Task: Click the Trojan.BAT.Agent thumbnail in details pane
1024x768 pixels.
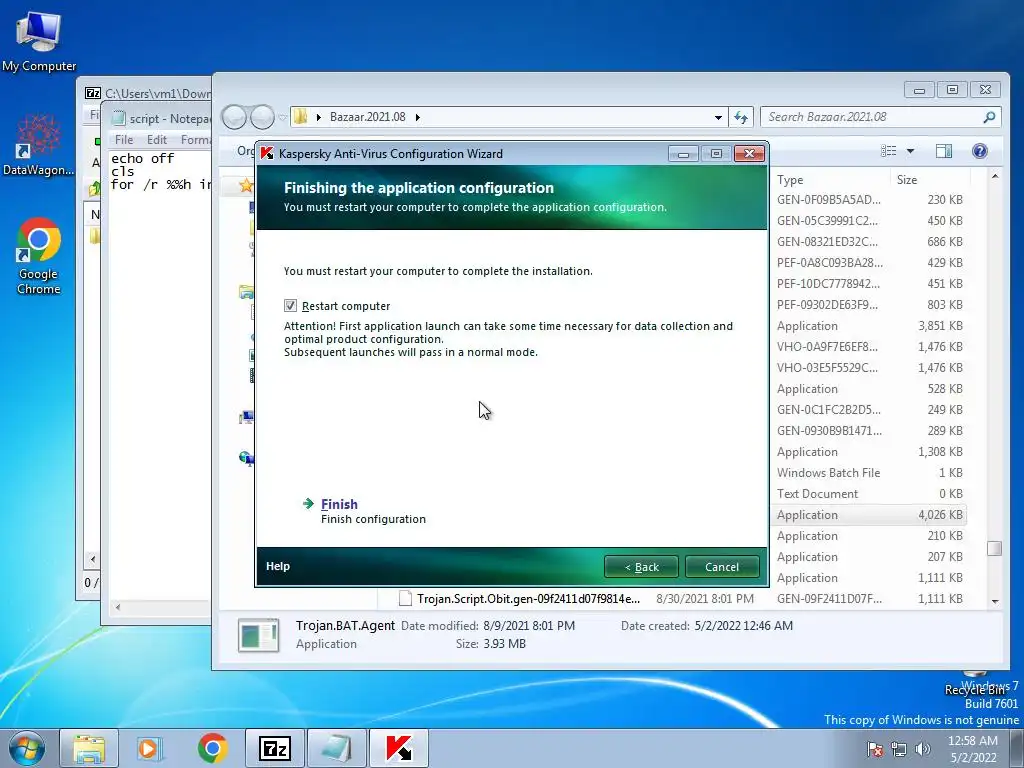Action: coord(259,635)
